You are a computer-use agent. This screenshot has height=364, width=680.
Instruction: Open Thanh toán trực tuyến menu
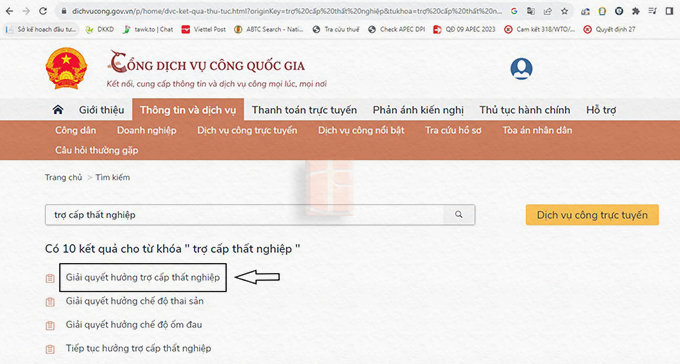tap(304, 110)
